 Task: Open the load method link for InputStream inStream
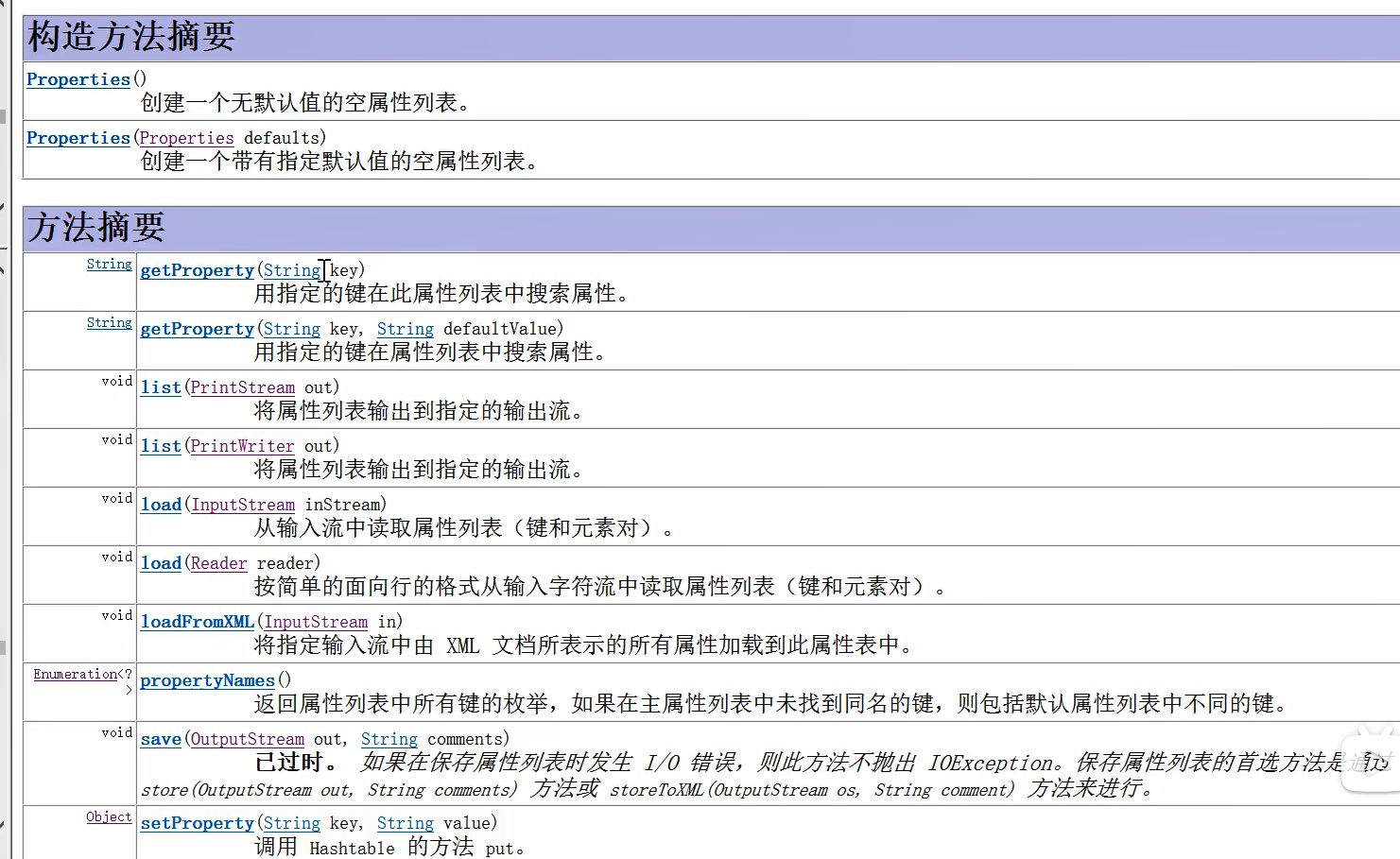tap(161, 505)
